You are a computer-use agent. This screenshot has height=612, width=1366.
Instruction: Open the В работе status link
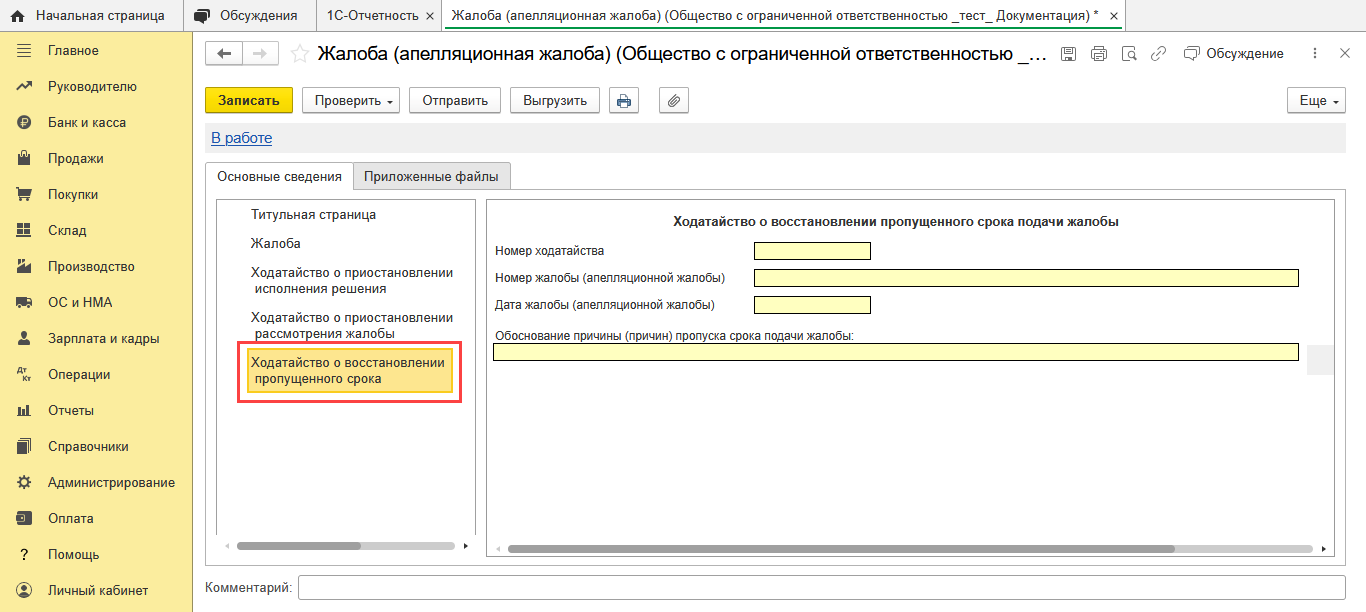click(241, 138)
